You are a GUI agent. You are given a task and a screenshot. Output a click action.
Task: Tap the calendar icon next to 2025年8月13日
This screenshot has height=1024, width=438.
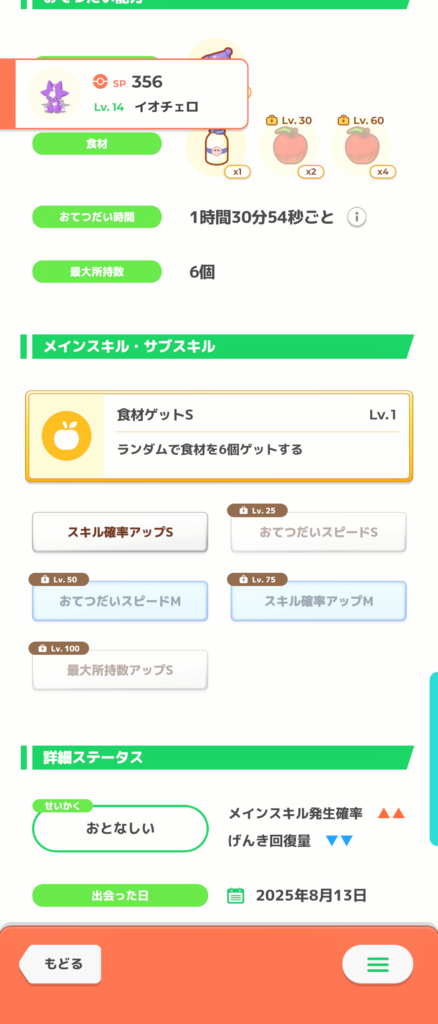click(x=236, y=895)
